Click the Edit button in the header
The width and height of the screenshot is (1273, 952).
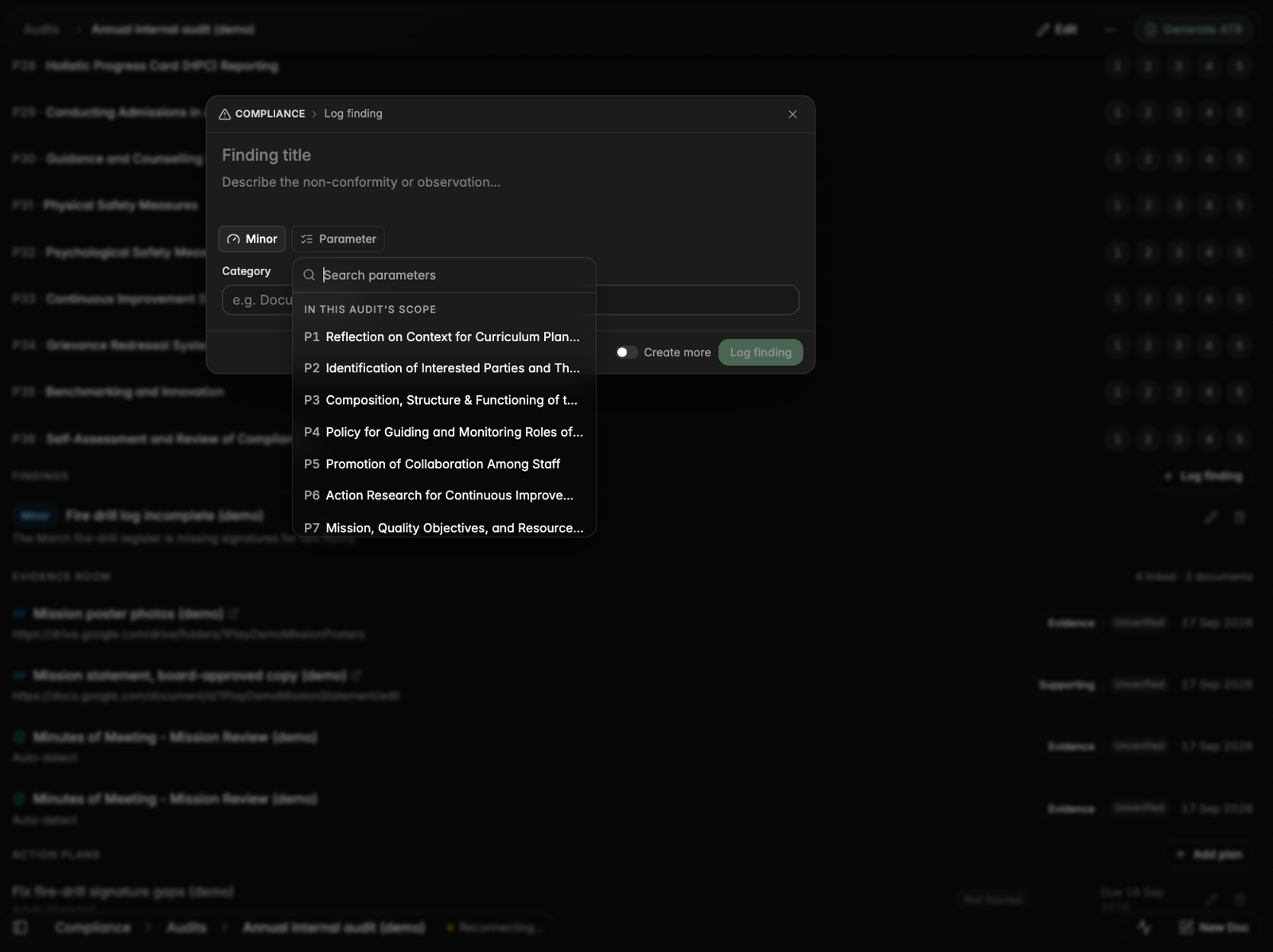[1057, 29]
